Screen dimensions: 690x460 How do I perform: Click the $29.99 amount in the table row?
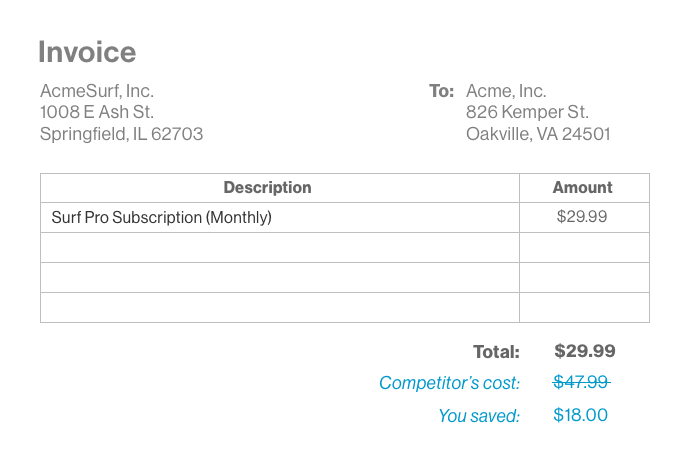(x=582, y=217)
